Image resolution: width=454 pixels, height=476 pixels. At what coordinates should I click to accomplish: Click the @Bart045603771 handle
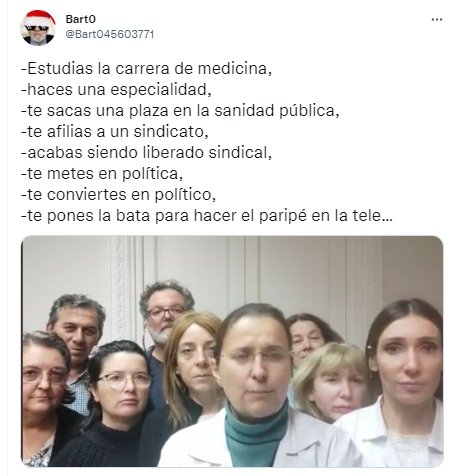coord(110,34)
